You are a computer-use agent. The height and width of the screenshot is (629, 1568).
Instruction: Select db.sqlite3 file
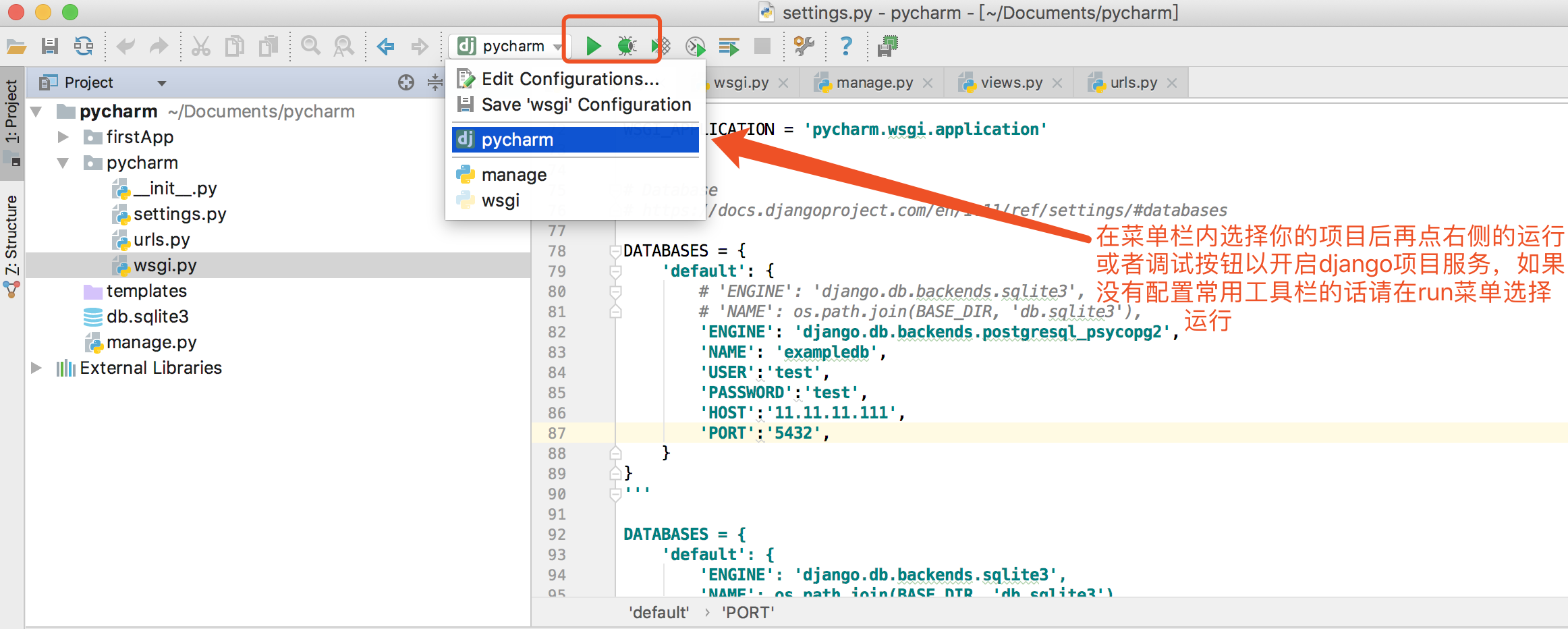tap(136, 317)
